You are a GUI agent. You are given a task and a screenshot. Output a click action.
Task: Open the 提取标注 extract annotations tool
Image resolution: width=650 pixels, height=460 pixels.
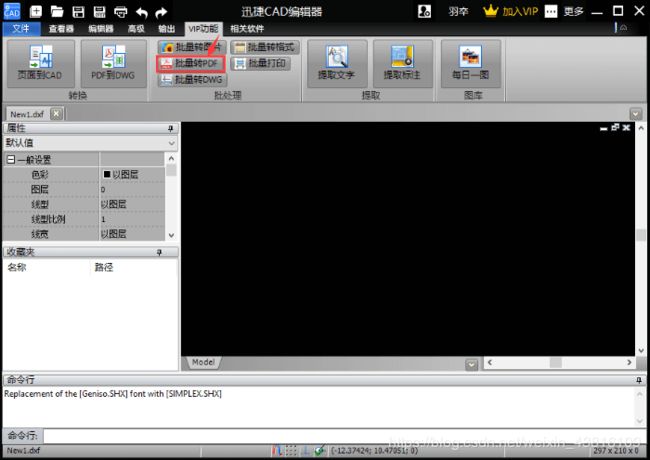[x=403, y=63]
